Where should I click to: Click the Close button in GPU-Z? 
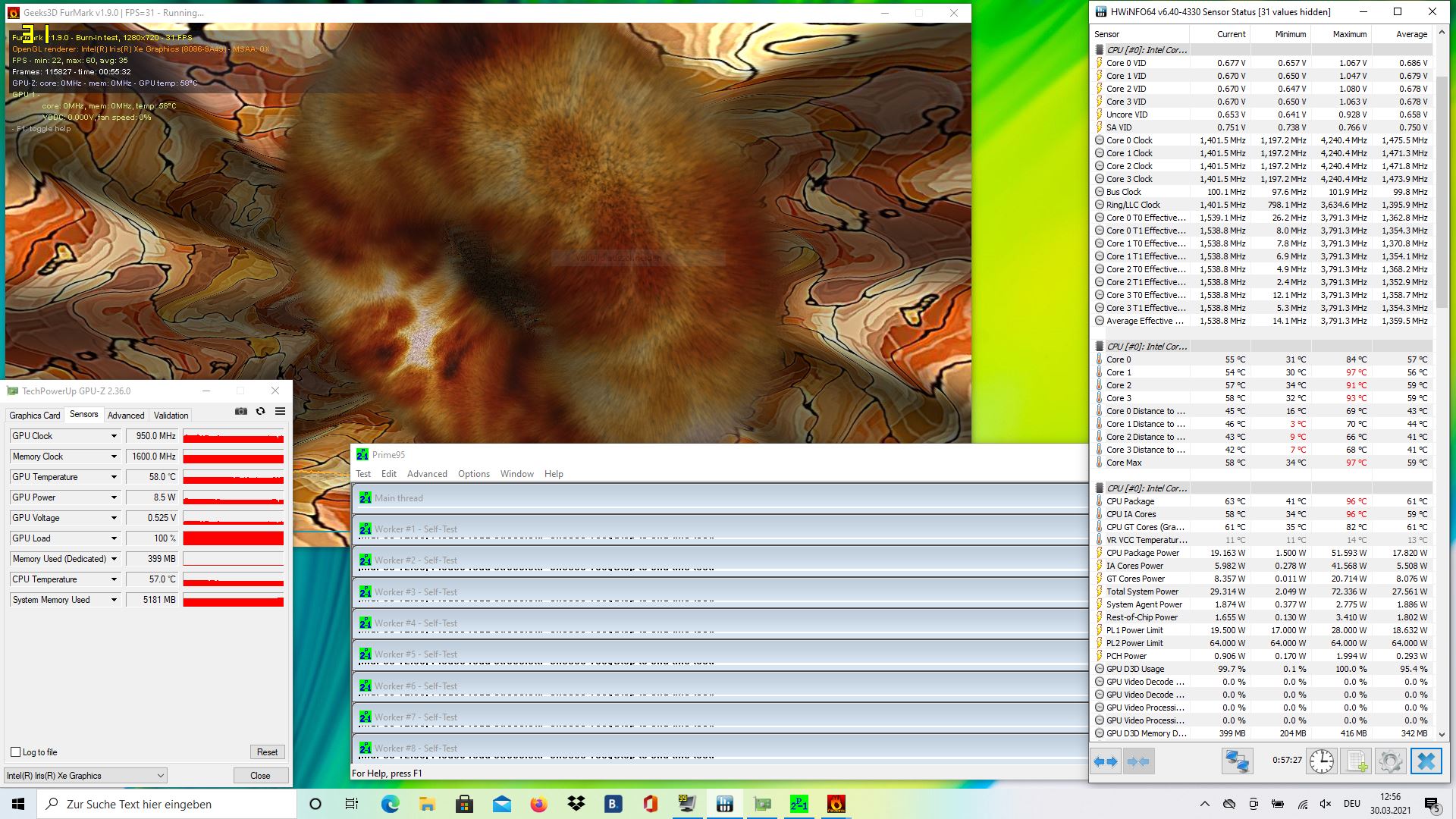(260, 776)
